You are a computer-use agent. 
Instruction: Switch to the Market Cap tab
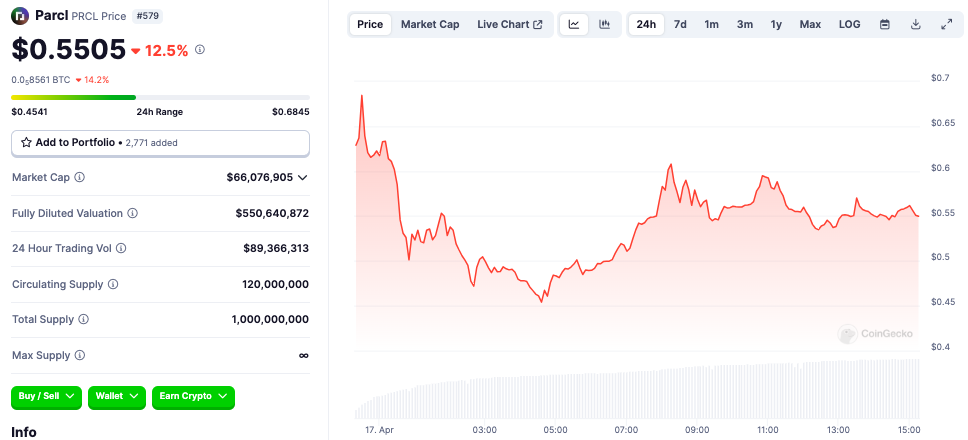[430, 24]
